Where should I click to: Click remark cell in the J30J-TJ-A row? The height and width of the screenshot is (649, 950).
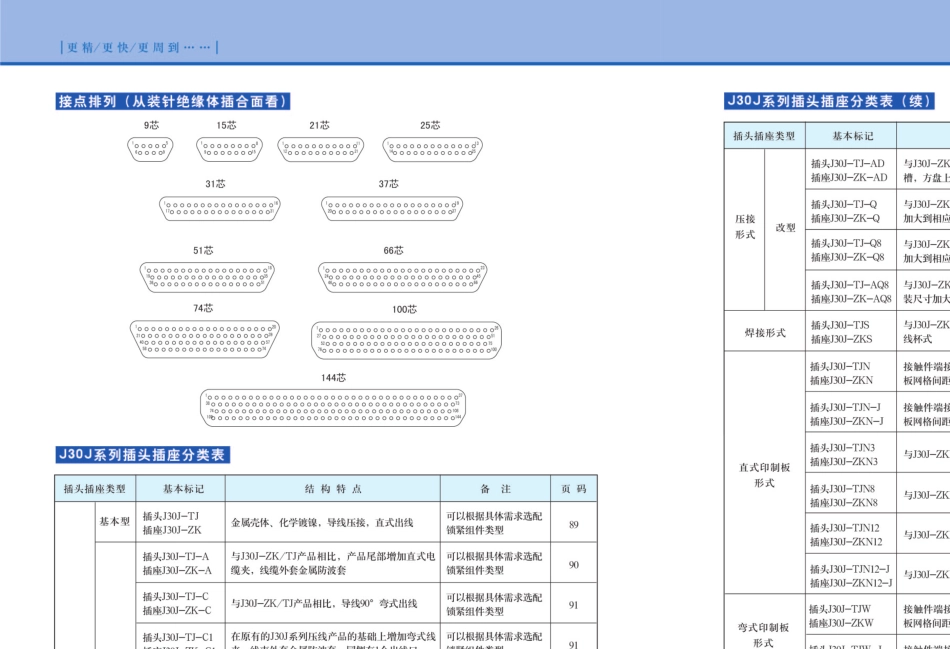(494, 563)
